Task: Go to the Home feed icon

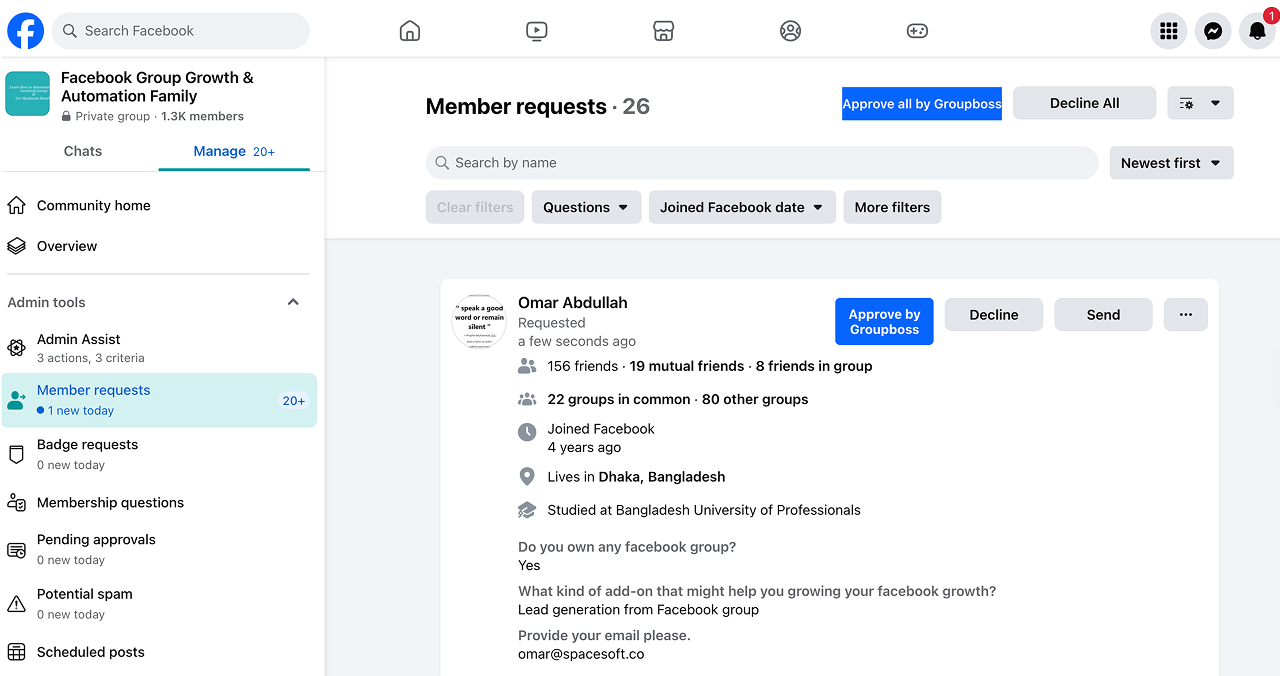Action: [410, 31]
